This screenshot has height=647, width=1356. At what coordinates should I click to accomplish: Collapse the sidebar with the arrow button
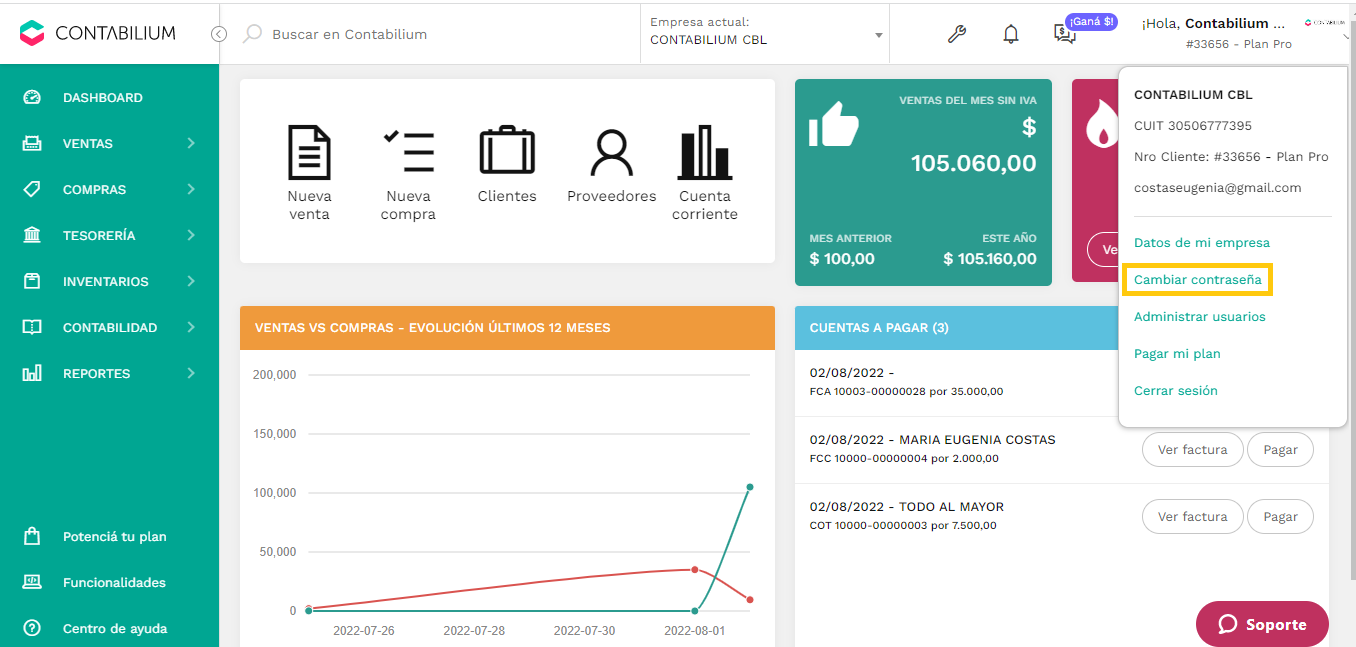219,34
